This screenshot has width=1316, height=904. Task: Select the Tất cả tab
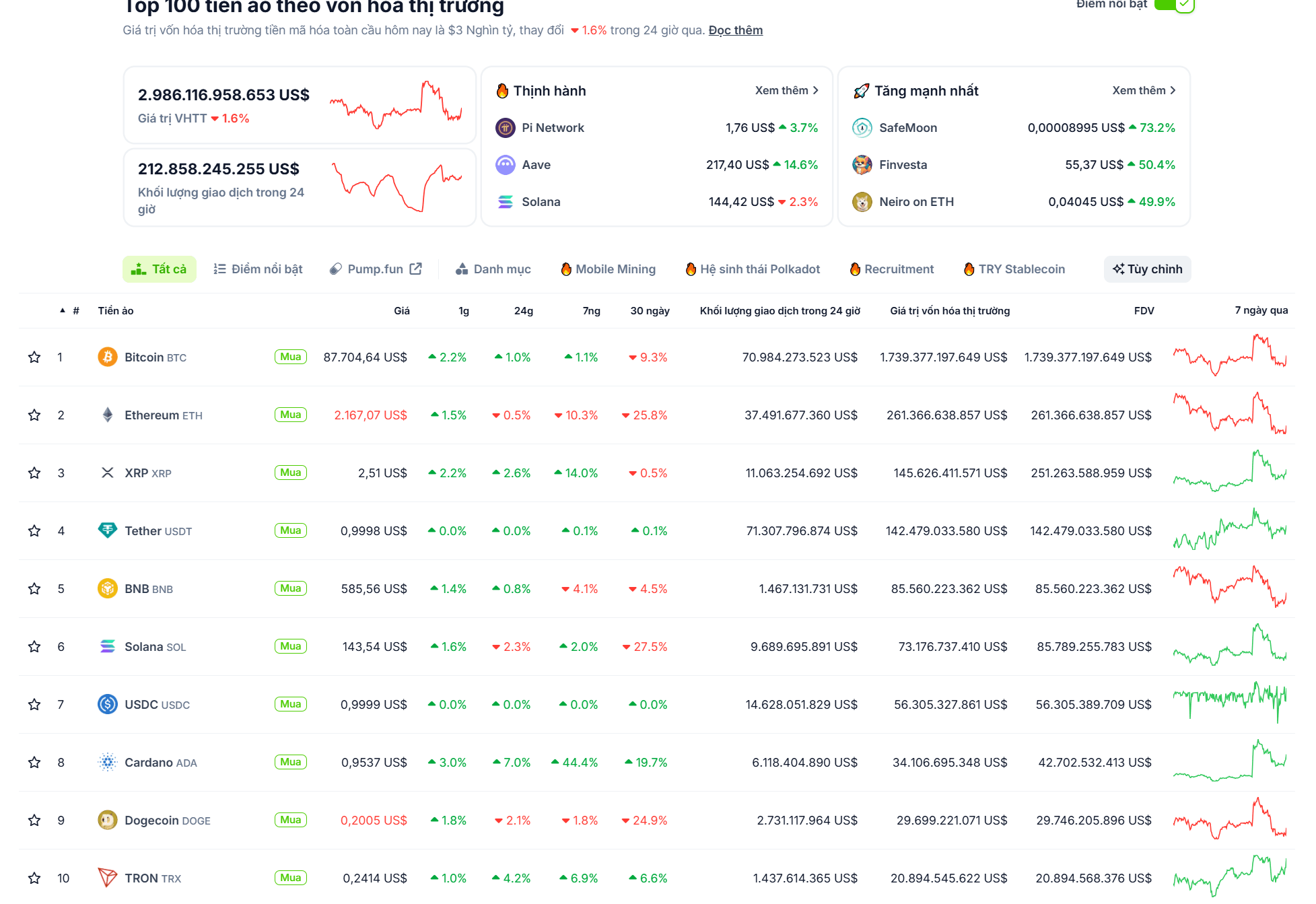click(x=160, y=269)
